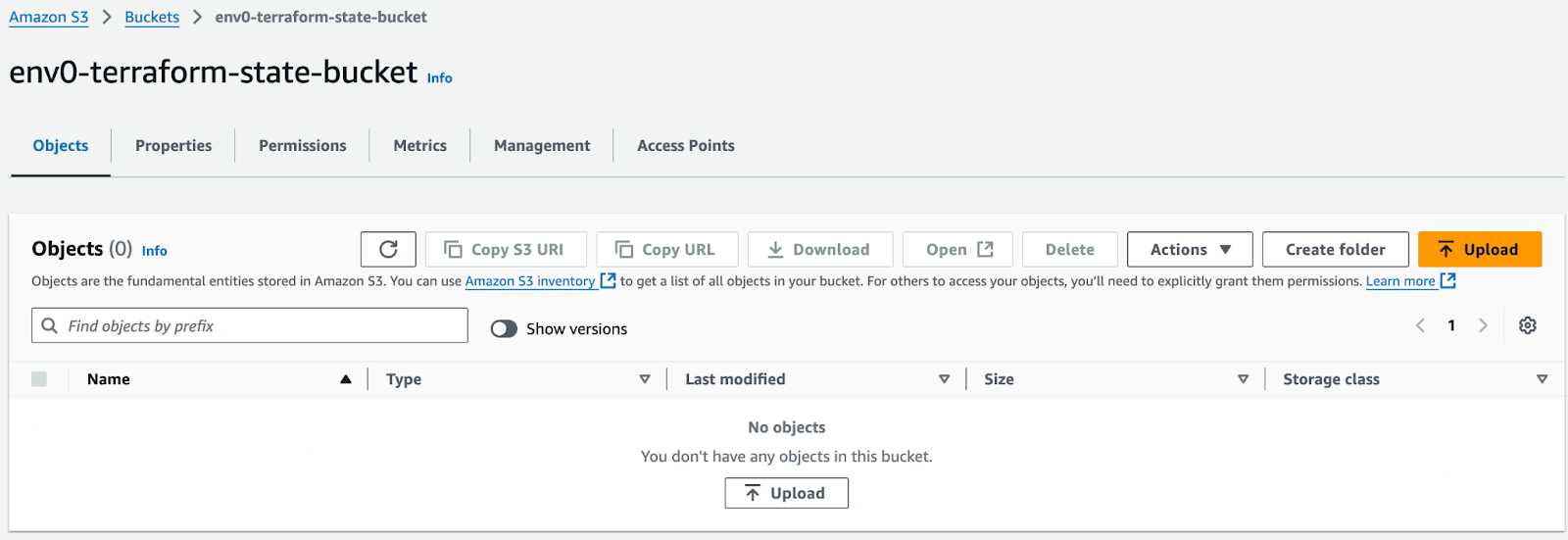Click the Create folder button
Viewport: 1568px width, 540px height.
[x=1335, y=249]
